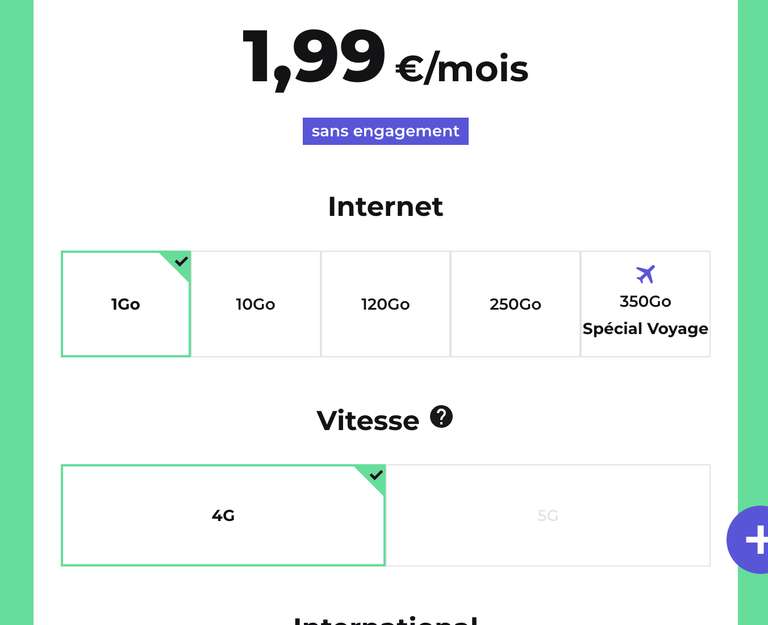768x625 pixels.
Task: Click the green checkmark corner on 4G
Action: [x=375, y=475]
